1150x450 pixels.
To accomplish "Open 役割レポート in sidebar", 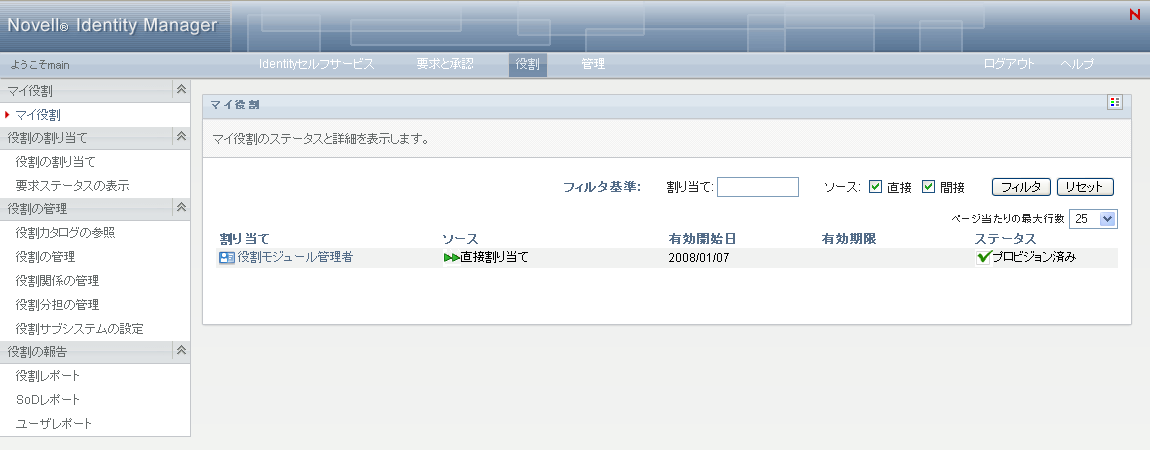I will pyautogui.click(x=48, y=376).
